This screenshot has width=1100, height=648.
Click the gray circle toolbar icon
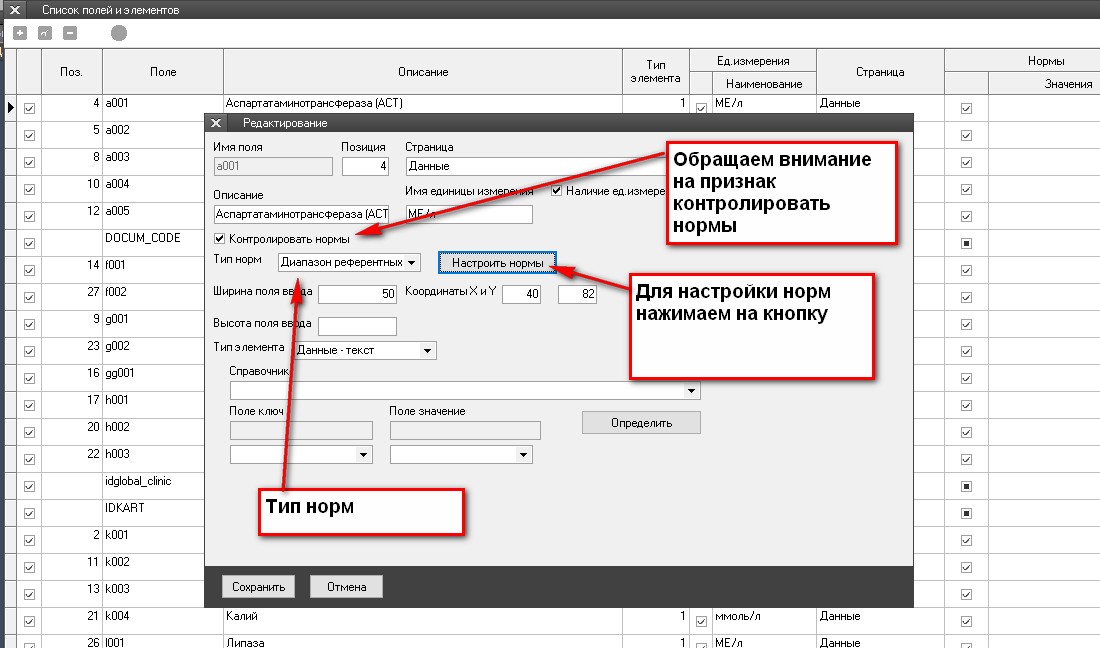click(119, 33)
